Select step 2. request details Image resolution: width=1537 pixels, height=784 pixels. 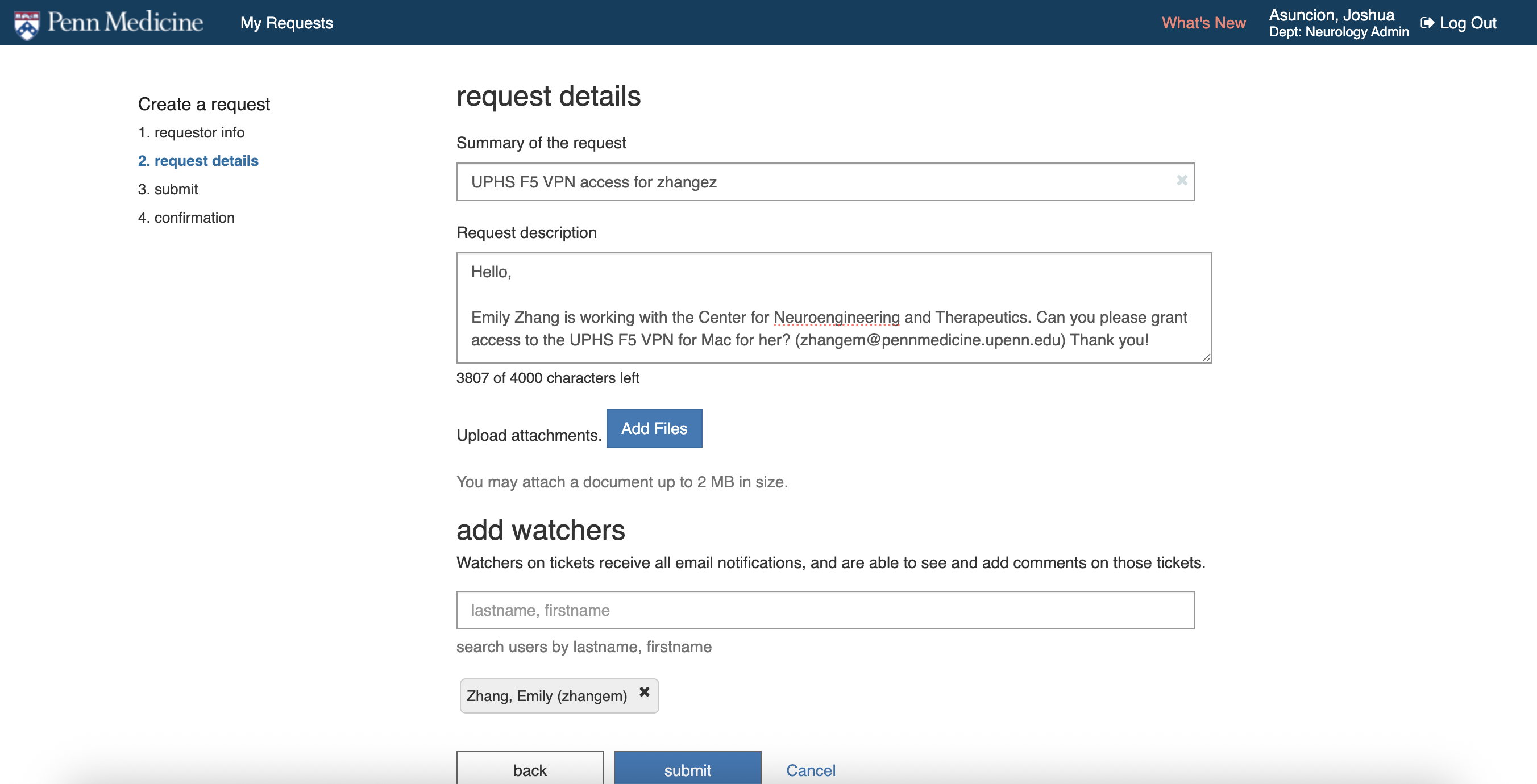(198, 161)
